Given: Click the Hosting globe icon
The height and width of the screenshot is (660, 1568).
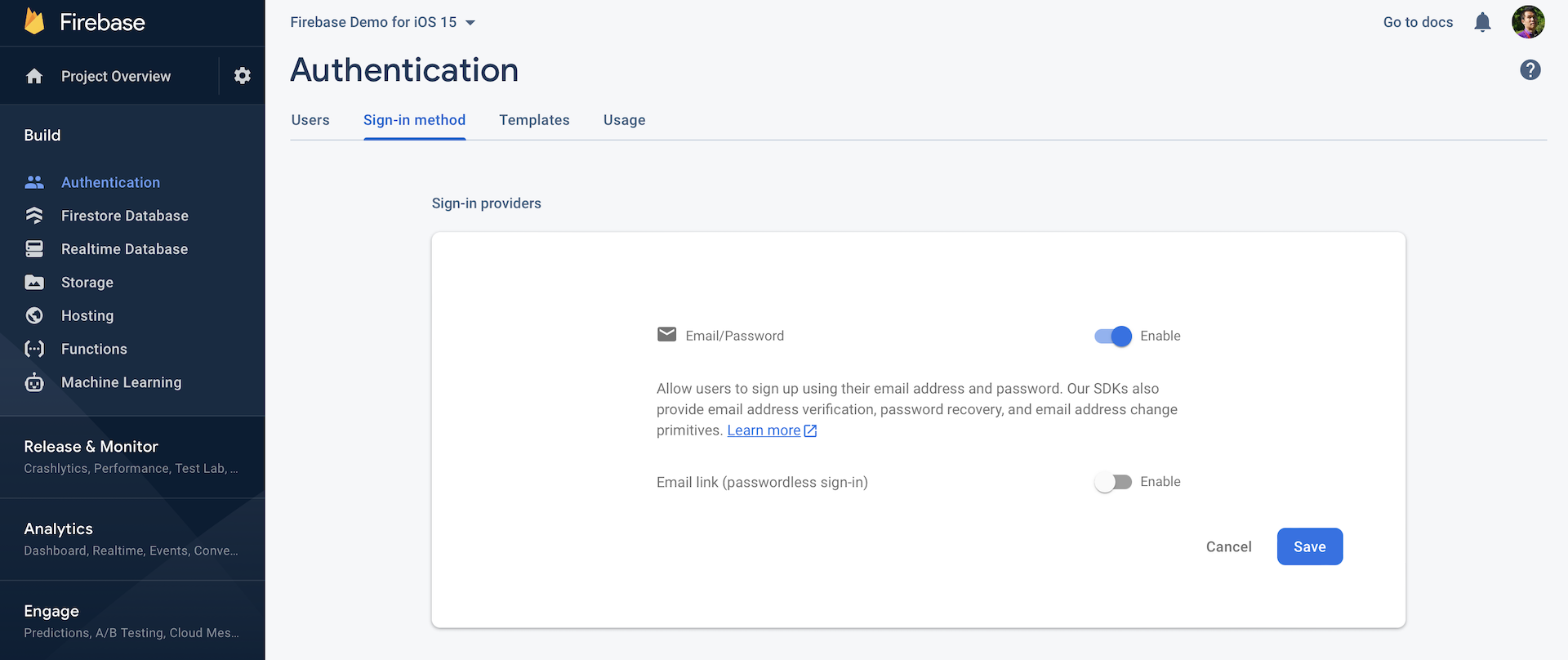Looking at the screenshot, I should 34,315.
